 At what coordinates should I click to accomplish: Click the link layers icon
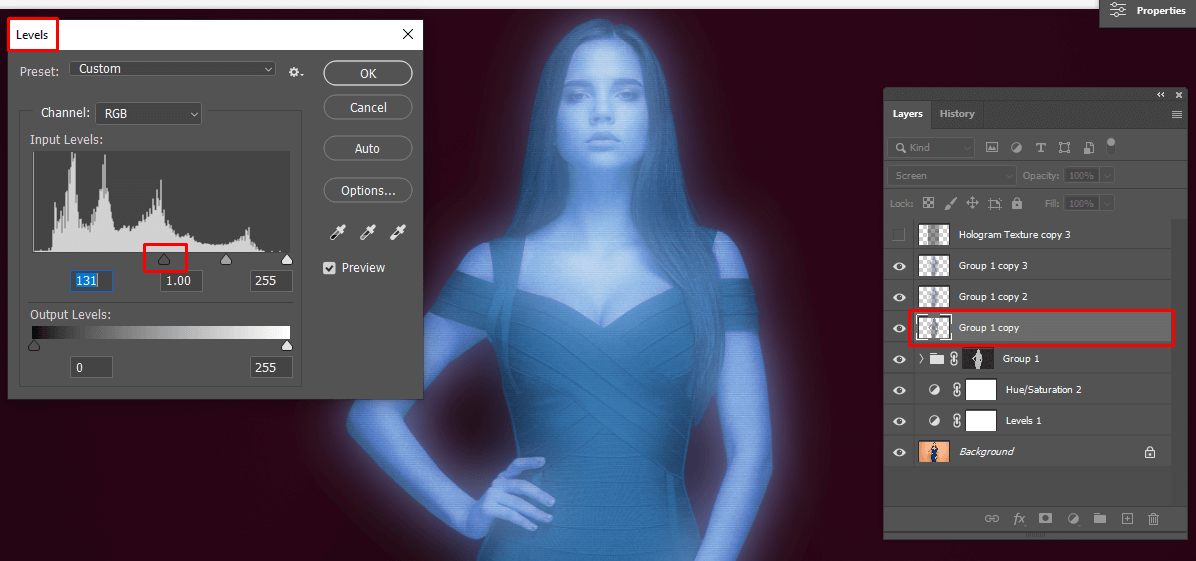(x=992, y=518)
